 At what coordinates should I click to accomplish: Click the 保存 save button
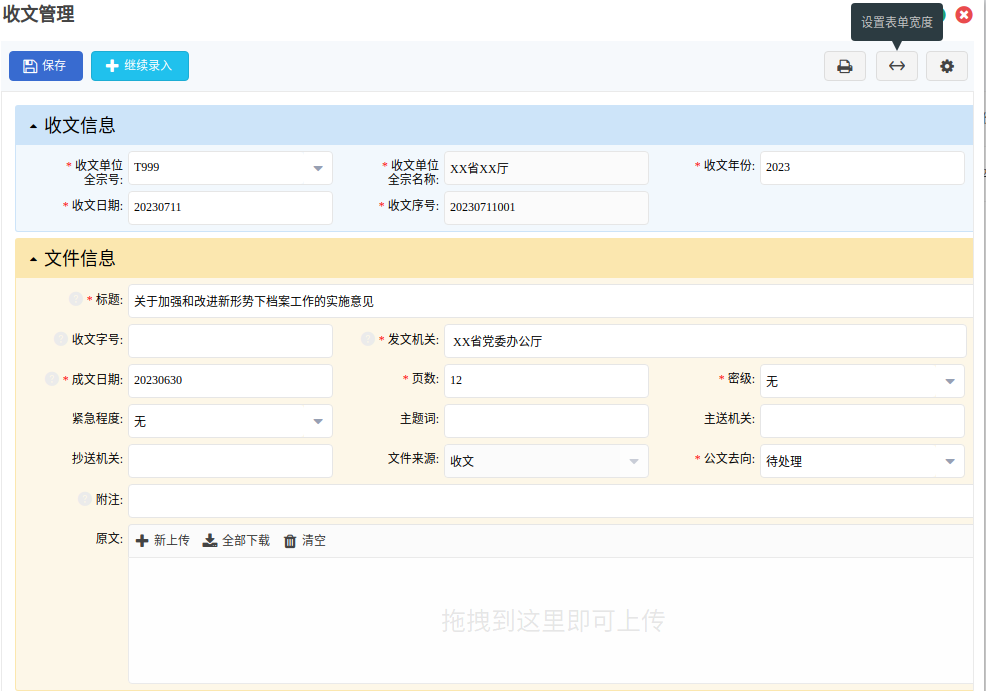pos(46,66)
